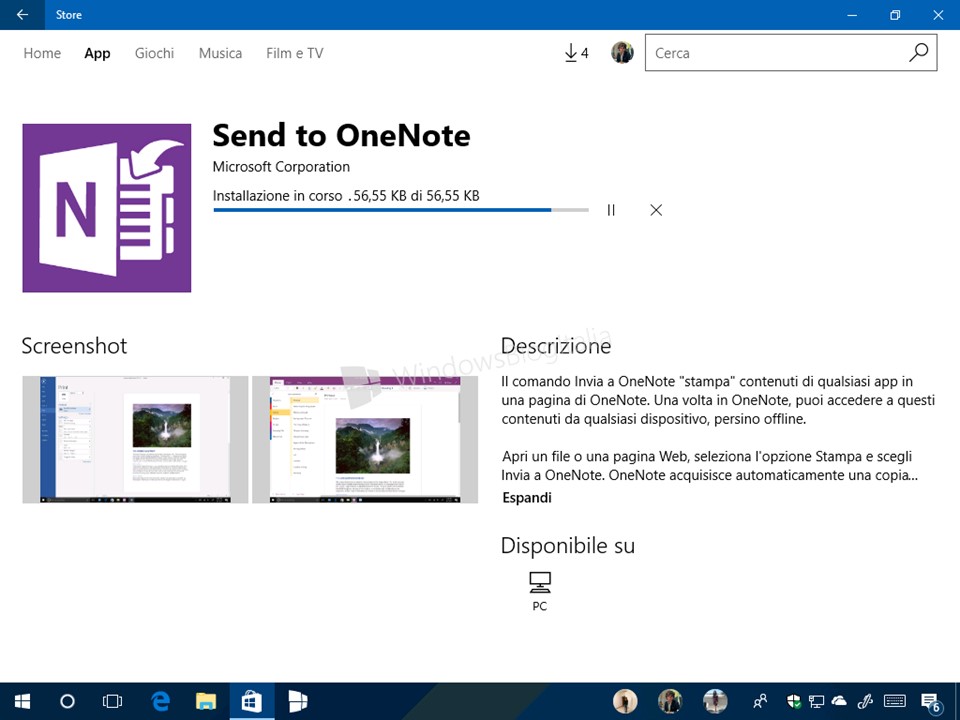
Task: Open Windows Defender from the system tray
Action: (794, 702)
